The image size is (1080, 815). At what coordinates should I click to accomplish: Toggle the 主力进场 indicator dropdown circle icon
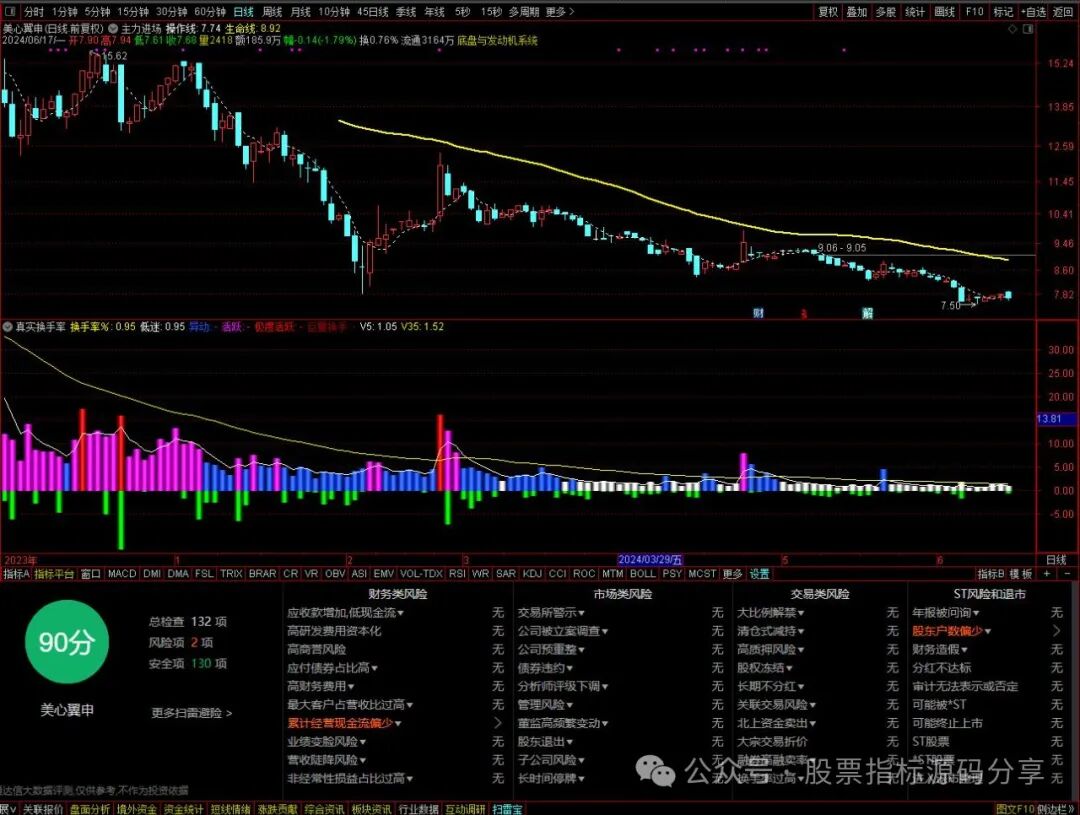pos(114,29)
